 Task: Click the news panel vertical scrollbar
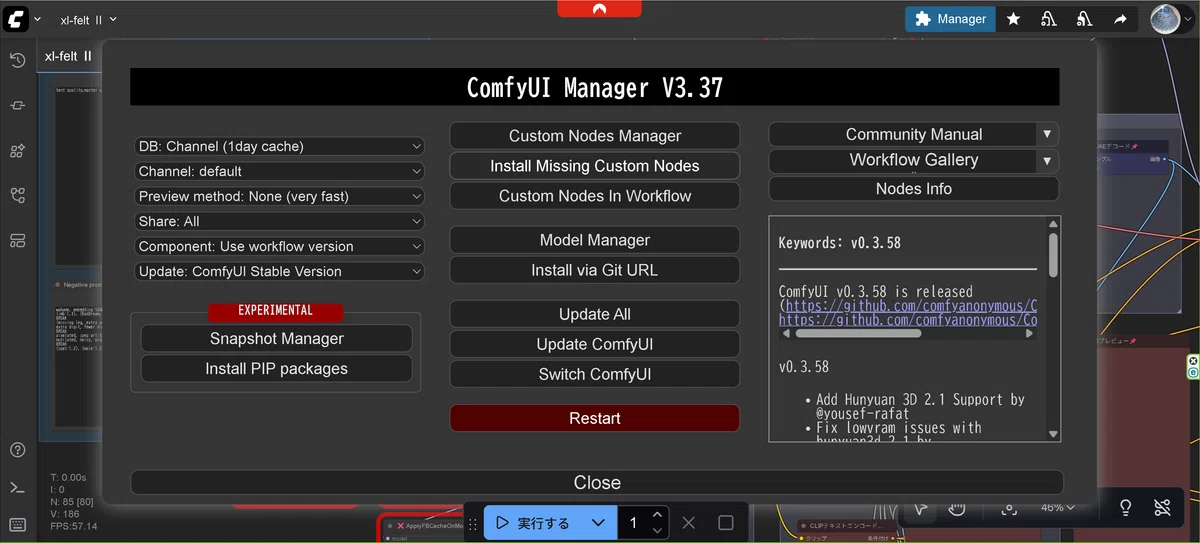(1053, 254)
